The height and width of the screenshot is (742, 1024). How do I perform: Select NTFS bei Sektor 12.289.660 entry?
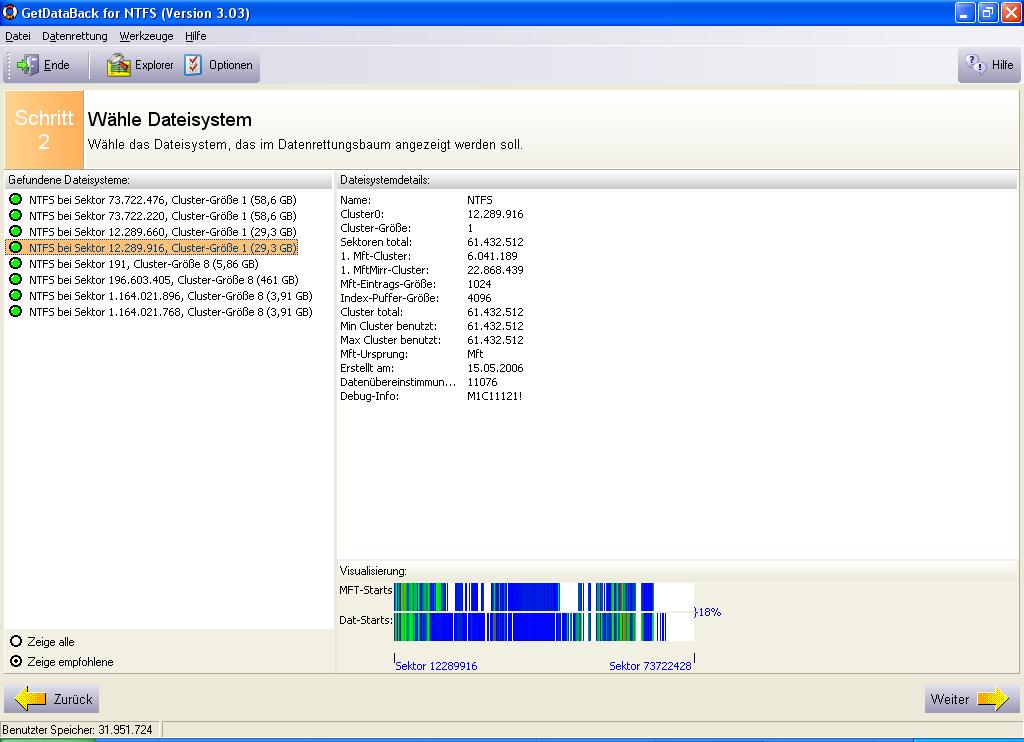pos(163,232)
